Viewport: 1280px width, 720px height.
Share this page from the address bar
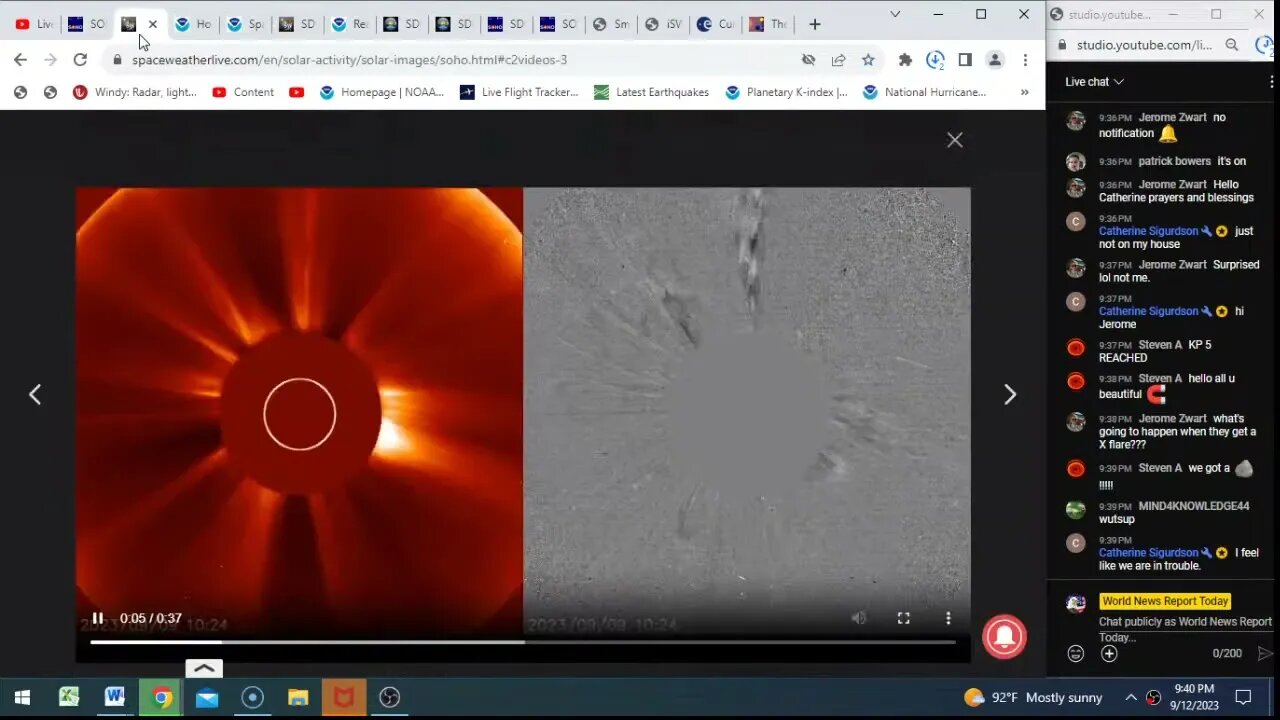pos(838,60)
